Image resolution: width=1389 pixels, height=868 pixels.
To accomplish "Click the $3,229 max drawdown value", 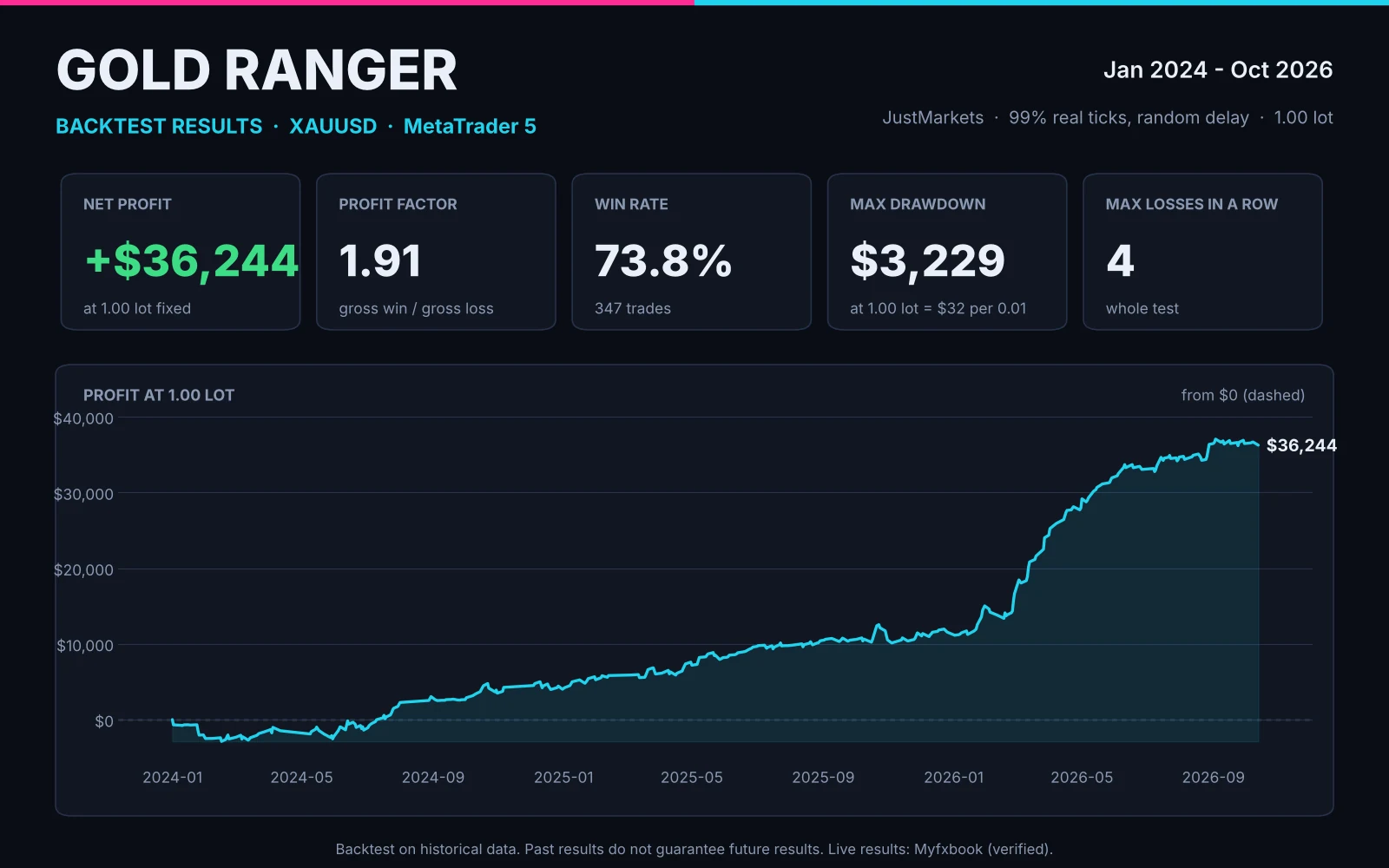I will [x=927, y=261].
